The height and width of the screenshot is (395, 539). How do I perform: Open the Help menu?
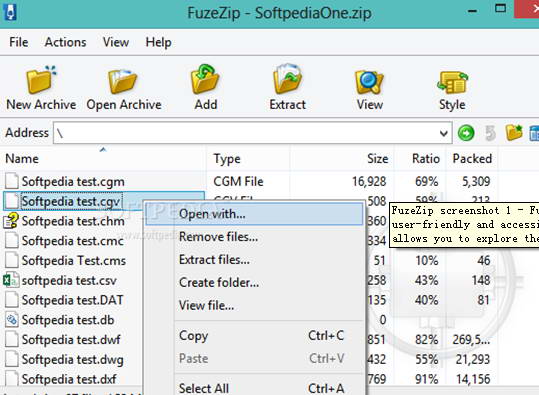[158, 42]
